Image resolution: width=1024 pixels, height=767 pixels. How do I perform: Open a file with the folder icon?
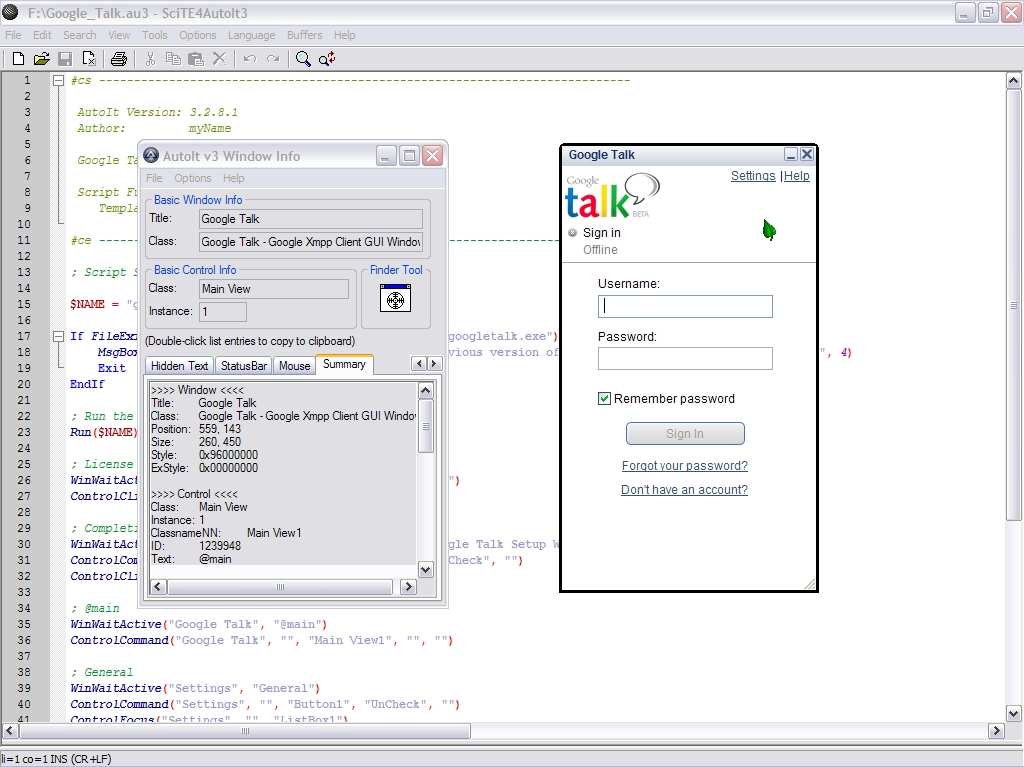pyautogui.click(x=42, y=59)
